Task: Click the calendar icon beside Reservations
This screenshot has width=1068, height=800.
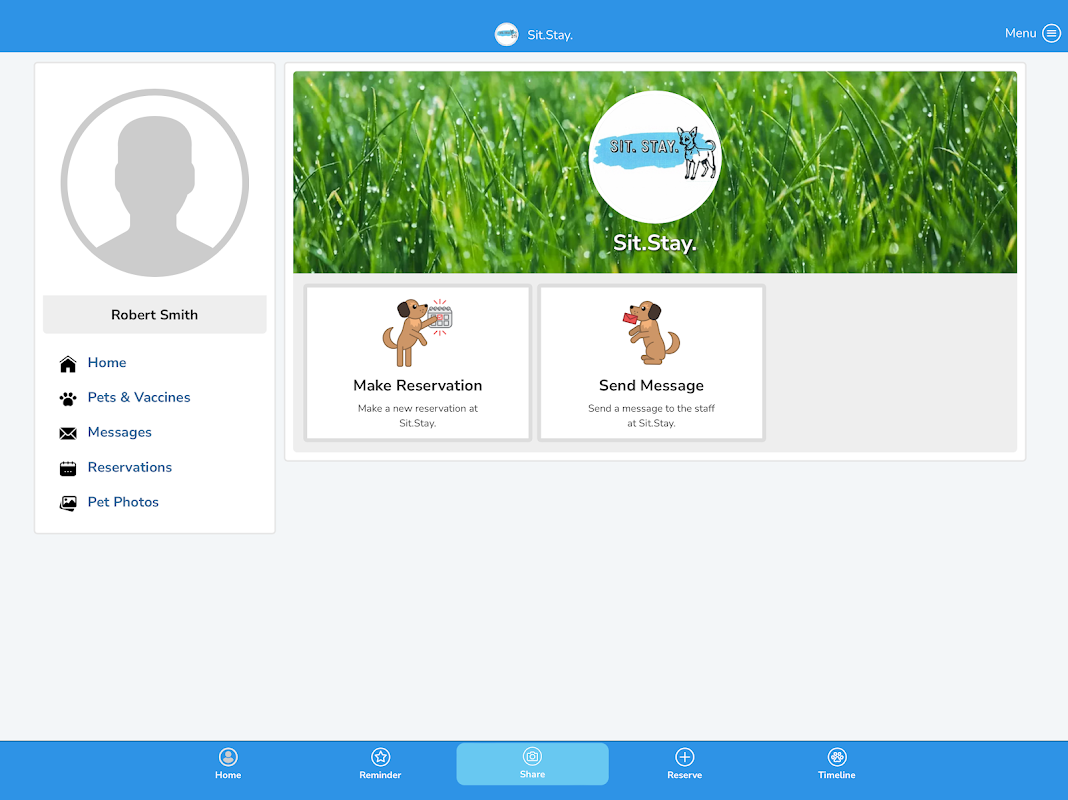Action: 68,468
